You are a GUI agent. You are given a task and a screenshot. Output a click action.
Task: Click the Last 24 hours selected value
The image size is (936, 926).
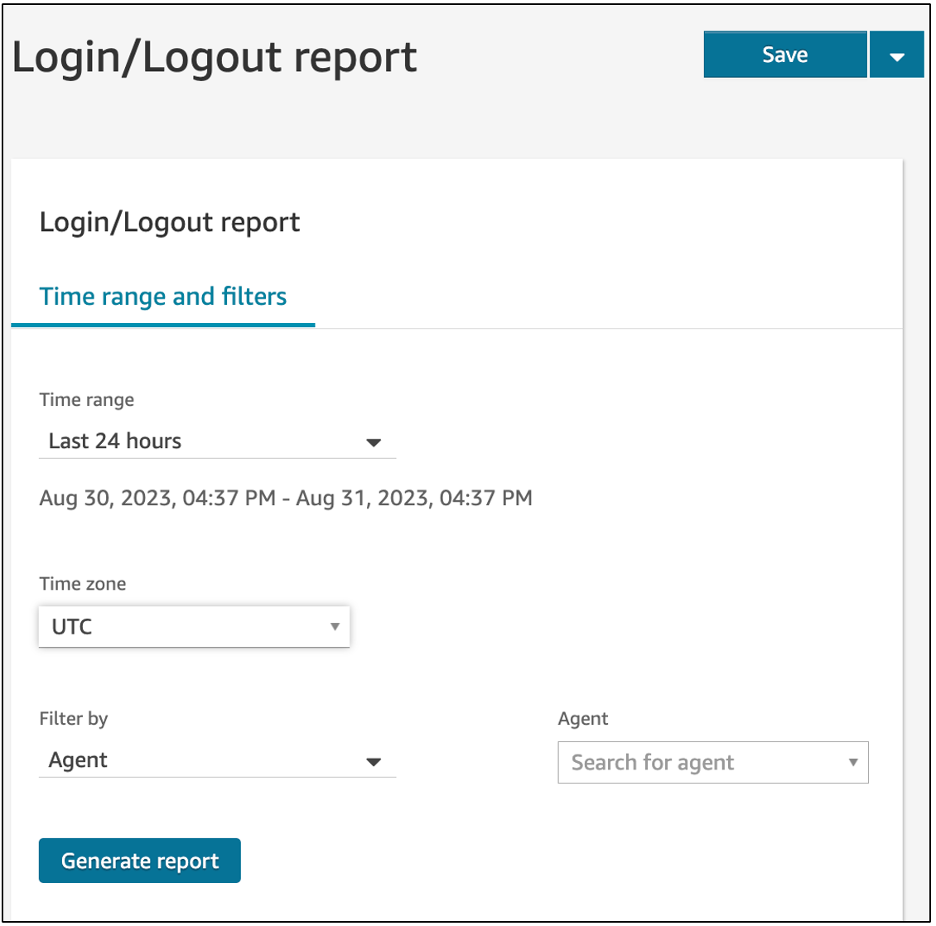(x=113, y=441)
